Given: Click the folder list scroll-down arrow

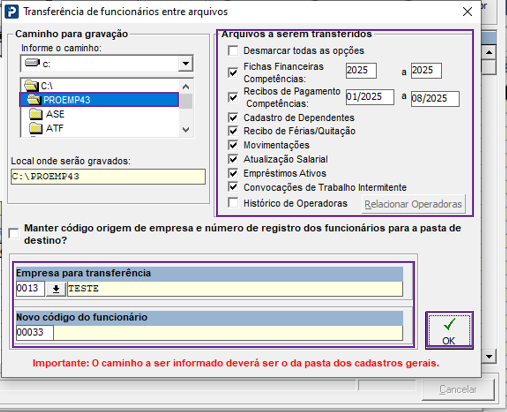Looking at the screenshot, I should (186, 129).
